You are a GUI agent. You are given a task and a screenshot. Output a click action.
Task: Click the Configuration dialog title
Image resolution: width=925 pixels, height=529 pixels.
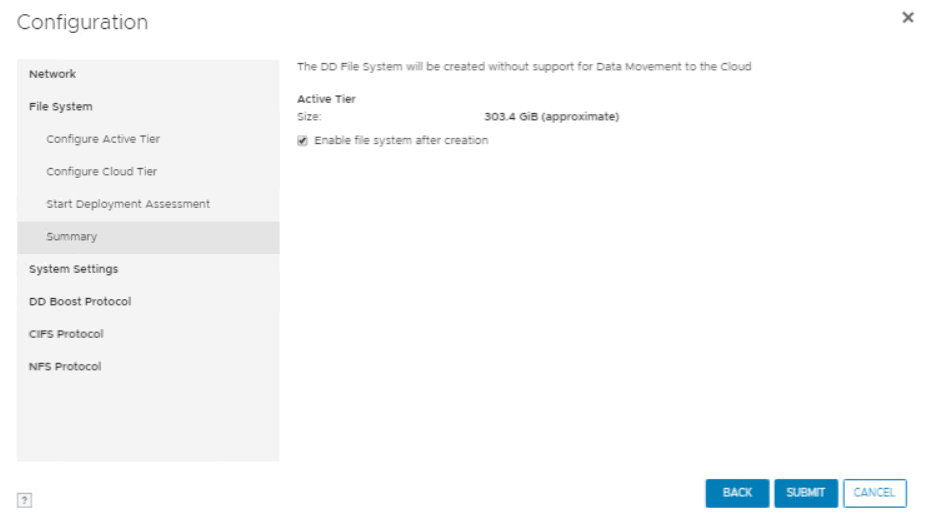(82, 22)
